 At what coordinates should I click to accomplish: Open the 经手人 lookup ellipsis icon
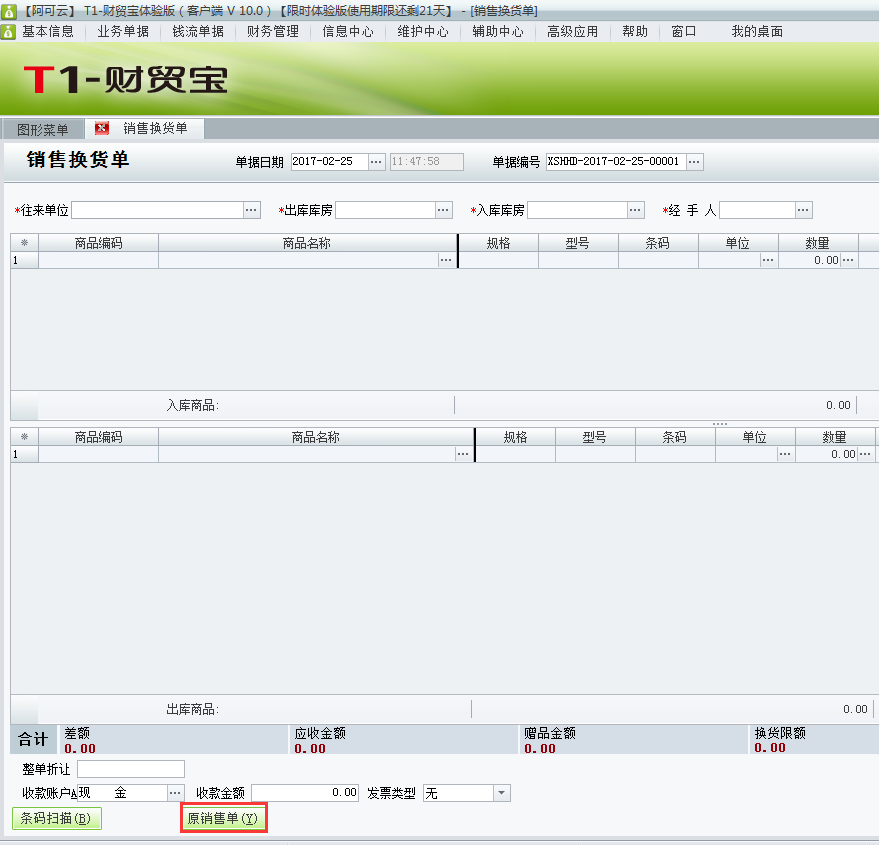pos(803,210)
